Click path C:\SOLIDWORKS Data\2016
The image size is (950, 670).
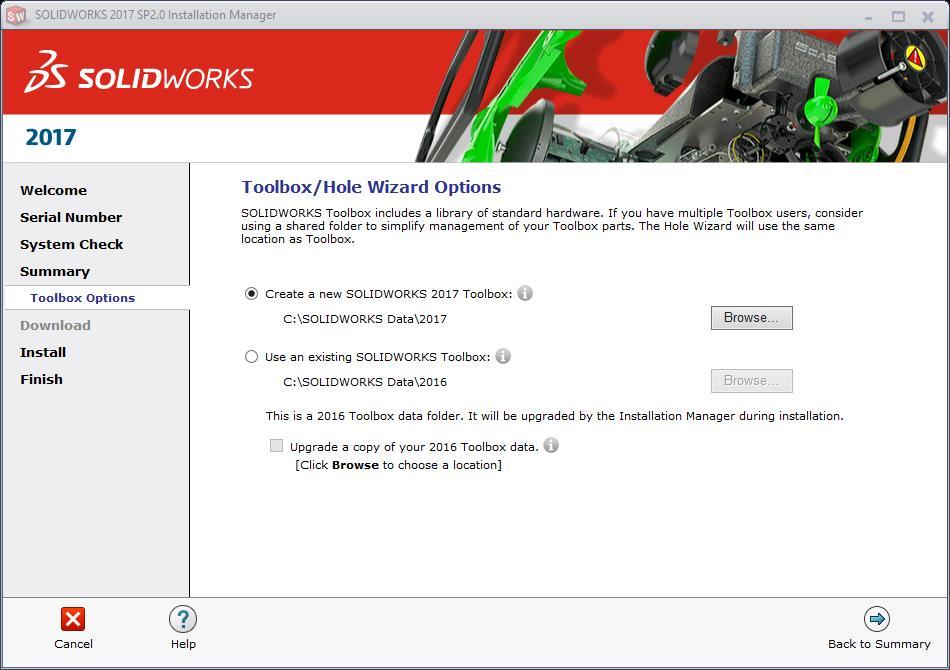365,382
